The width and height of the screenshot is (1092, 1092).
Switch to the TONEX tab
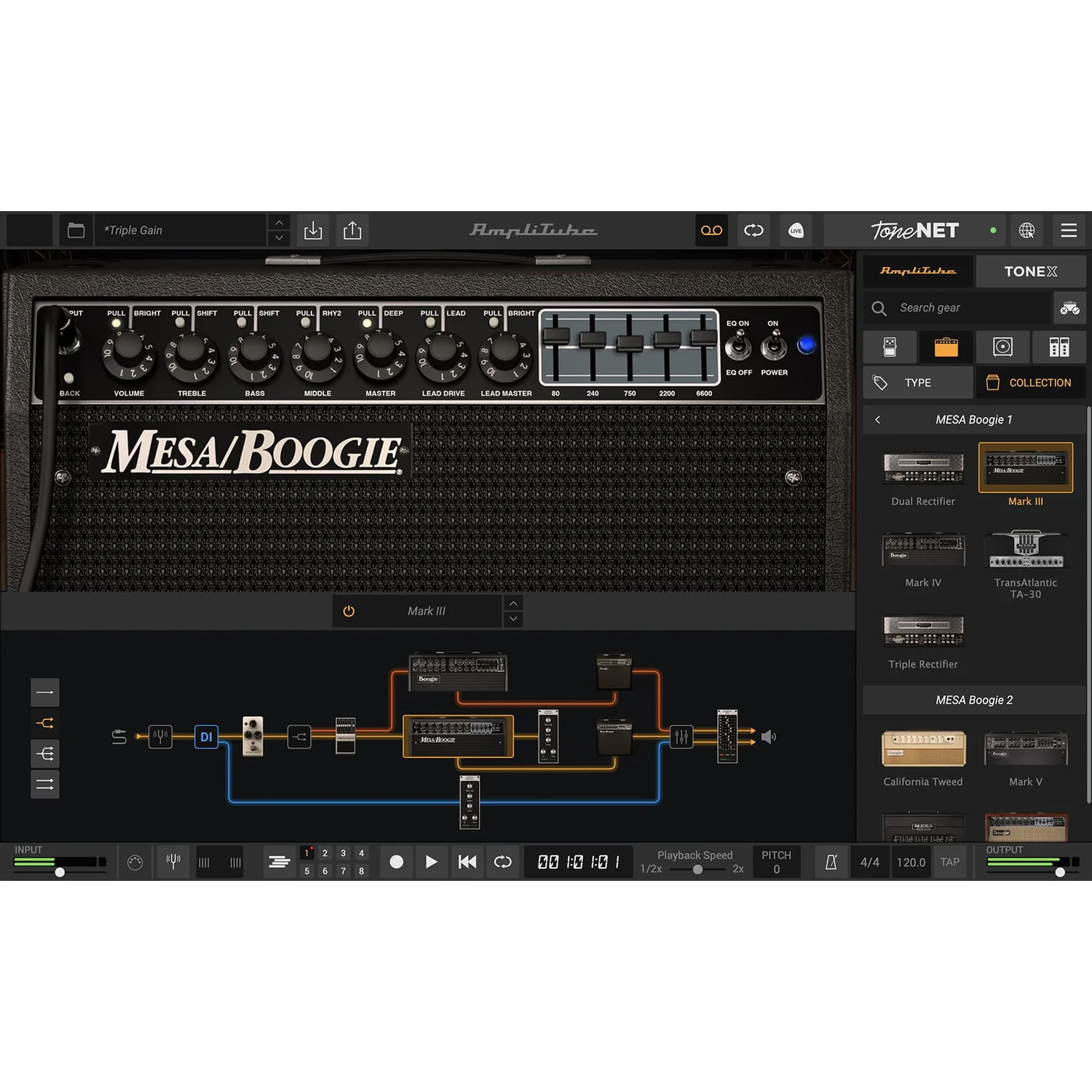[1031, 271]
